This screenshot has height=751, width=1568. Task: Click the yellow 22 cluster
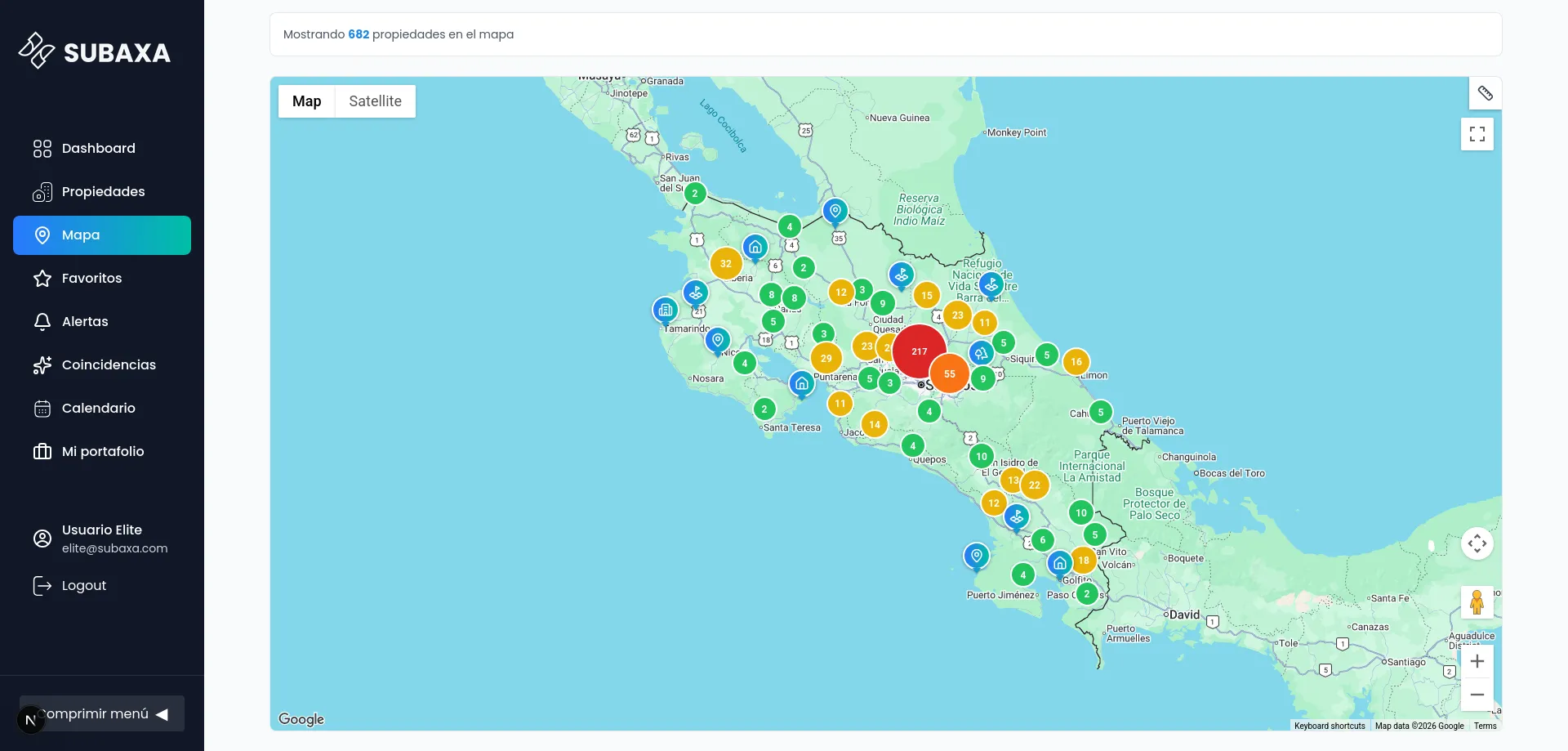tap(1035, 485)
